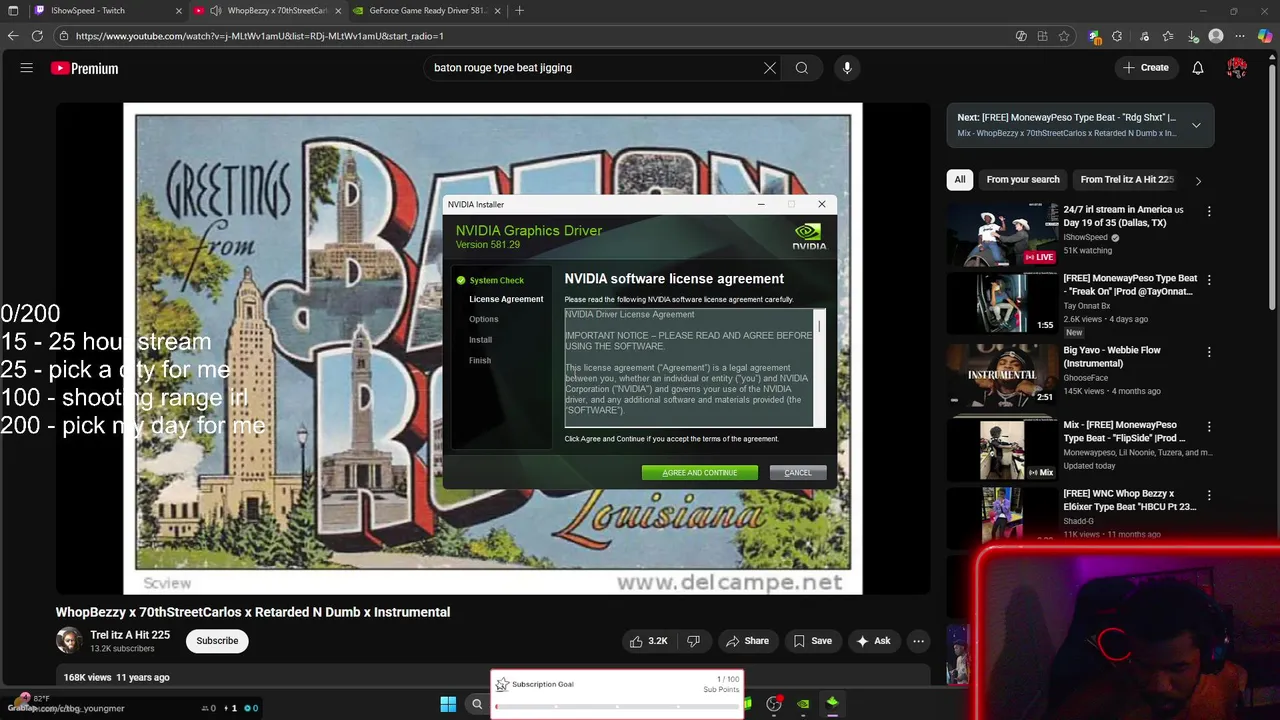This screenshot has height=720, width=1280.
Task: Select License Agreement step in installer sidebar
Action: point(506,299)
